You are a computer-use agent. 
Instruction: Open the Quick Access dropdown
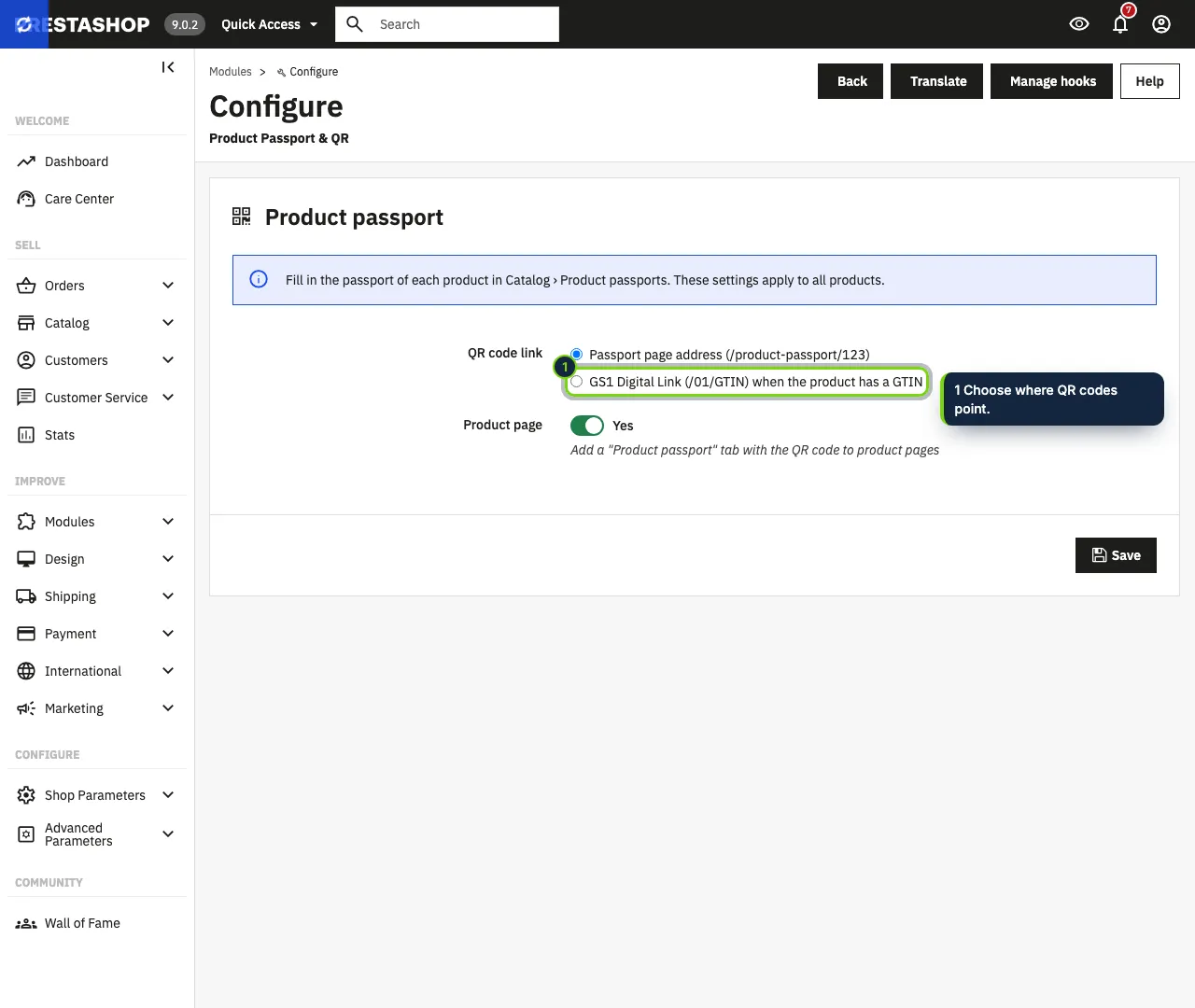tap(270, 24)
